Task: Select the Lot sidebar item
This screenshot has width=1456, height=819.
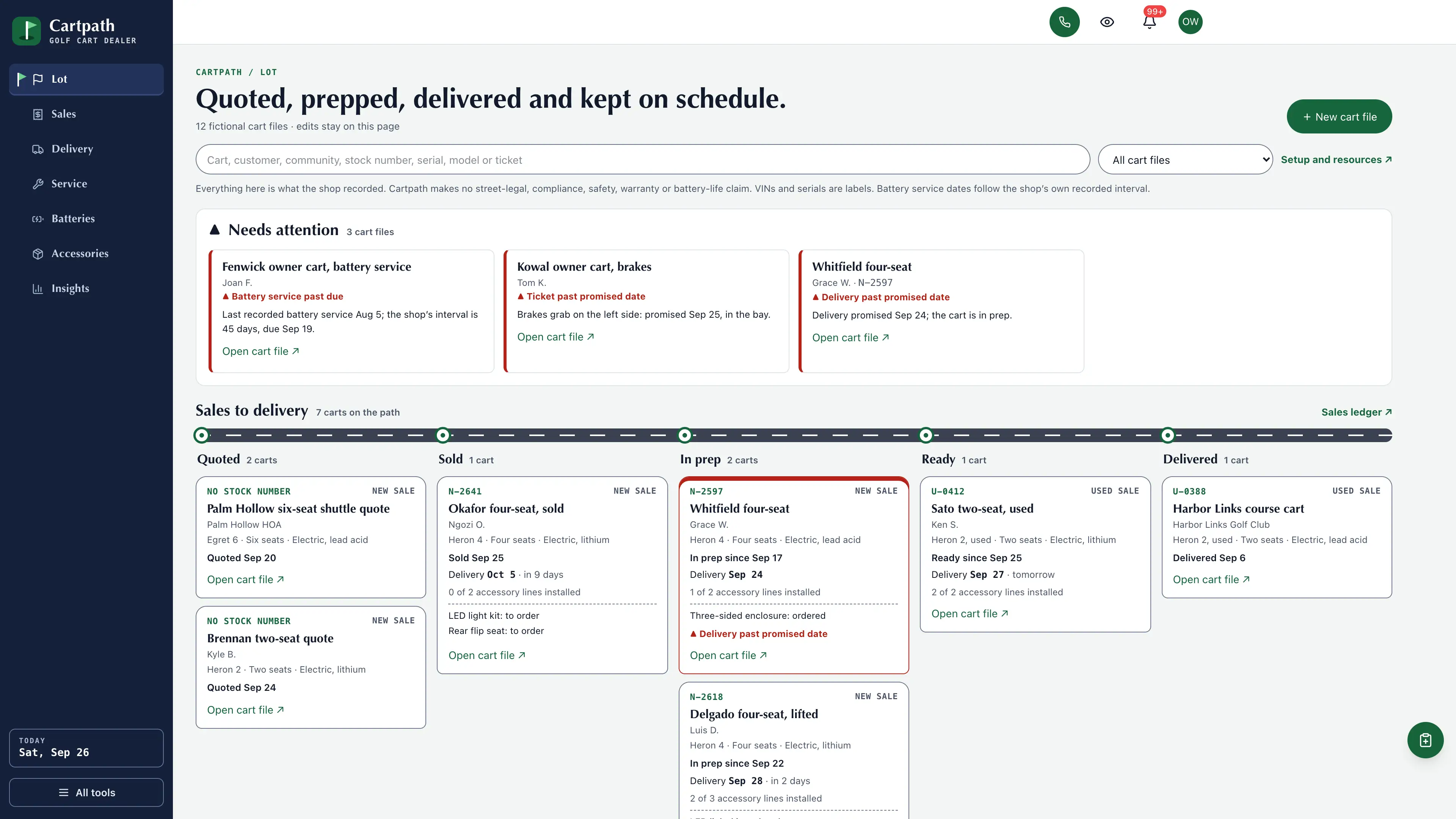Action: 86,79
